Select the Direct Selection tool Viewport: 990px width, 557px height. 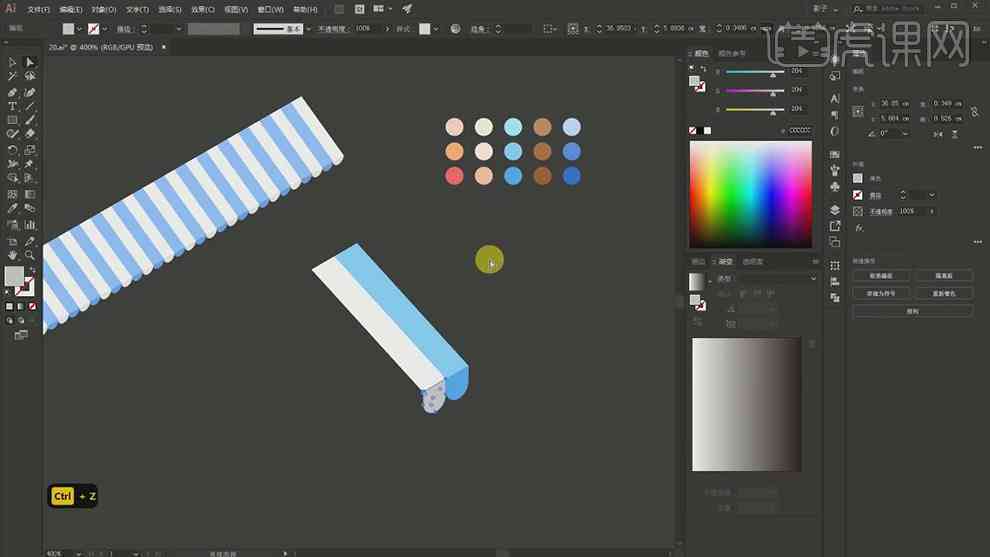(29, 62)
